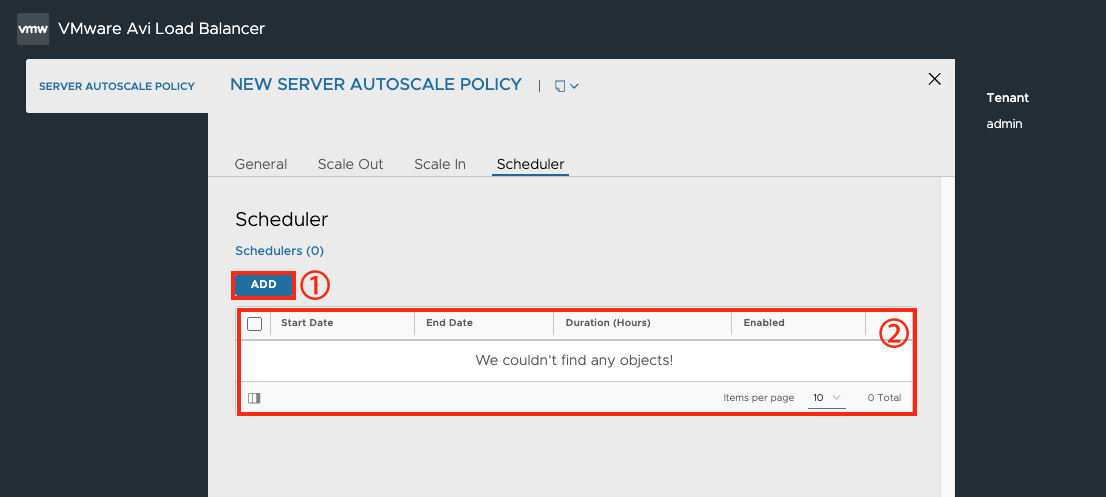Click the ADD button to add a scheduler
The width and height of the screenshot is (1106, 497).
[263, 285]
